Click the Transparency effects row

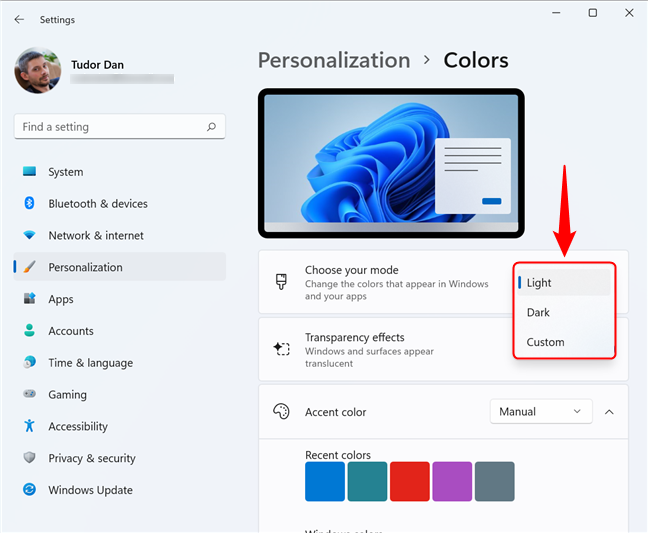(443, 349)
